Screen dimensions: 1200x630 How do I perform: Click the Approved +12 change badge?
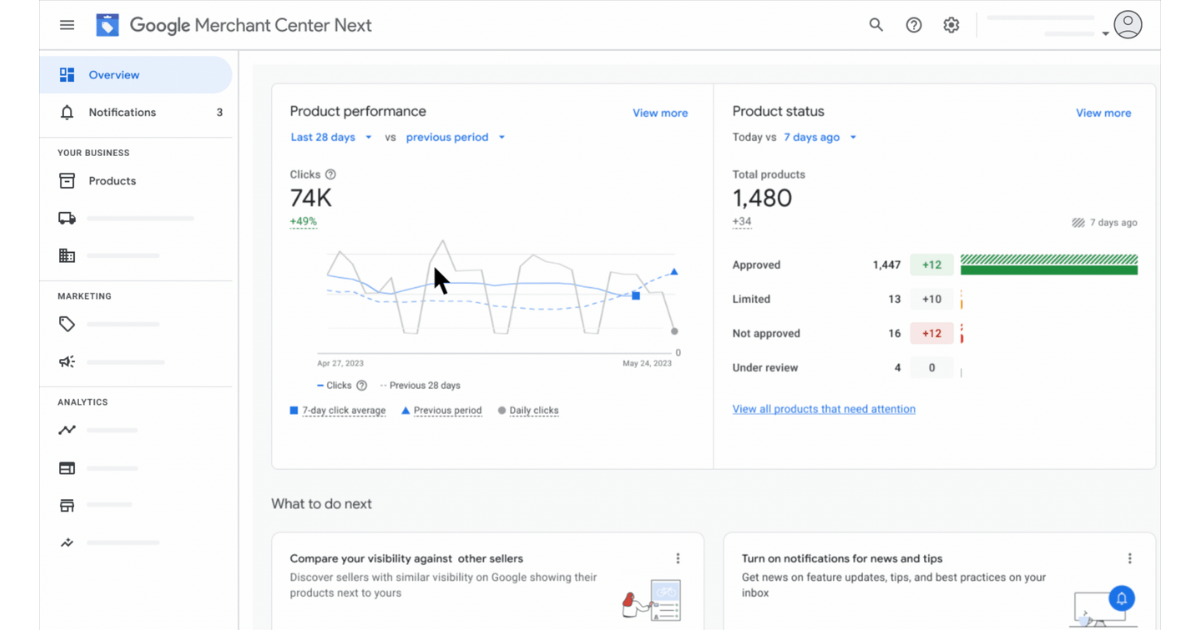[931, 265]
